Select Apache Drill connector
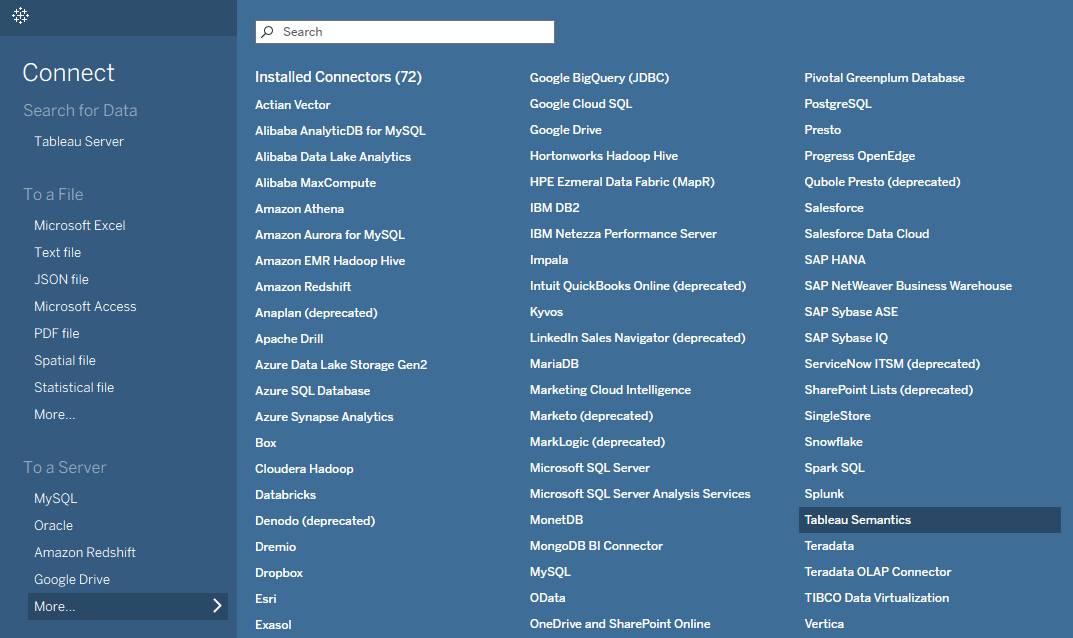The height and width of the screenshot is (638, 1073). coord(289,339)
